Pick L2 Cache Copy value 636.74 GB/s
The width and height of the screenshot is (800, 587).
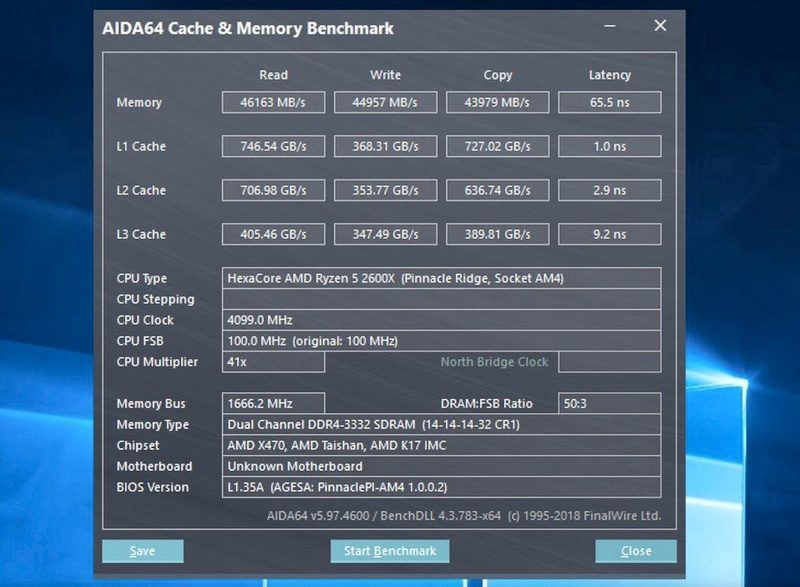tap(497, 190)
